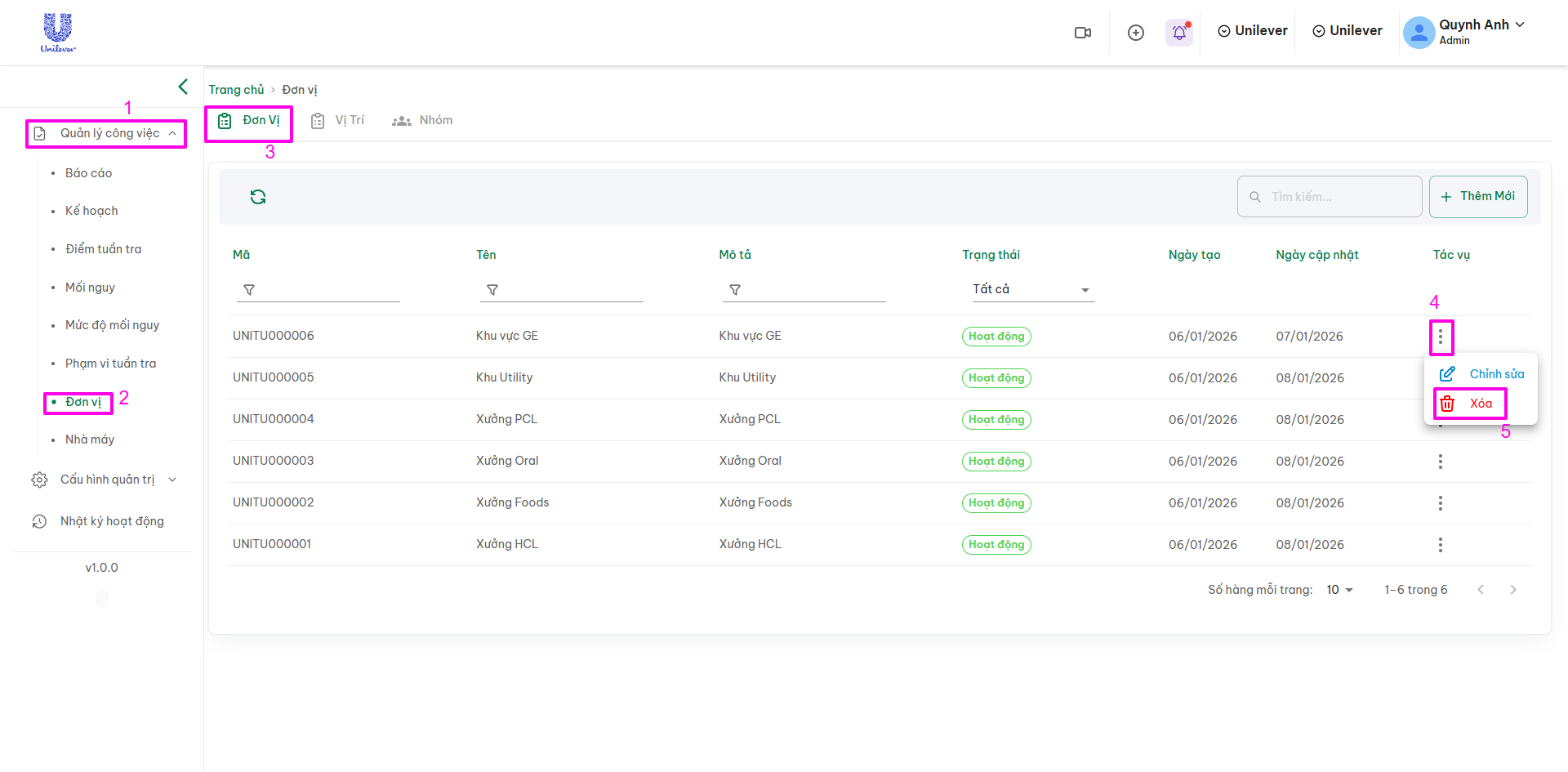Open actions menu for Xưởng HCL row
The height and width of the screenshot is (772, 1568).
point(1440,545)
